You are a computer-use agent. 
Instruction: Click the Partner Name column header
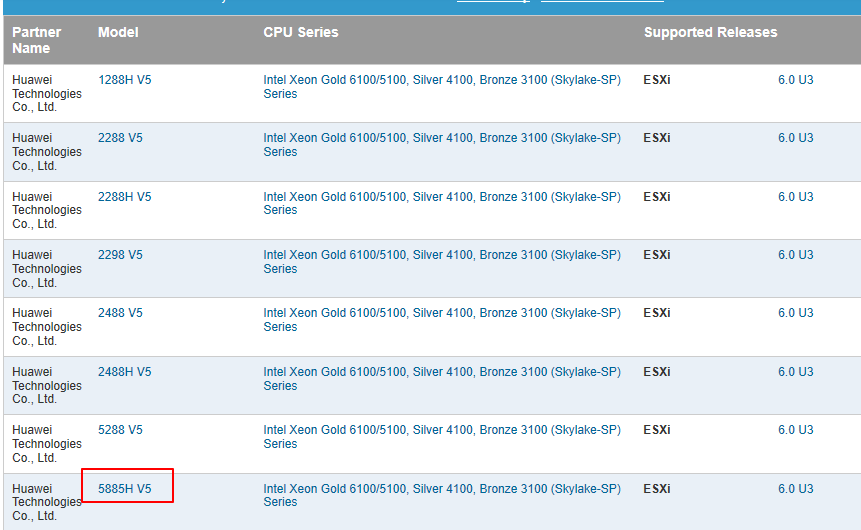(x=36, y=40)
